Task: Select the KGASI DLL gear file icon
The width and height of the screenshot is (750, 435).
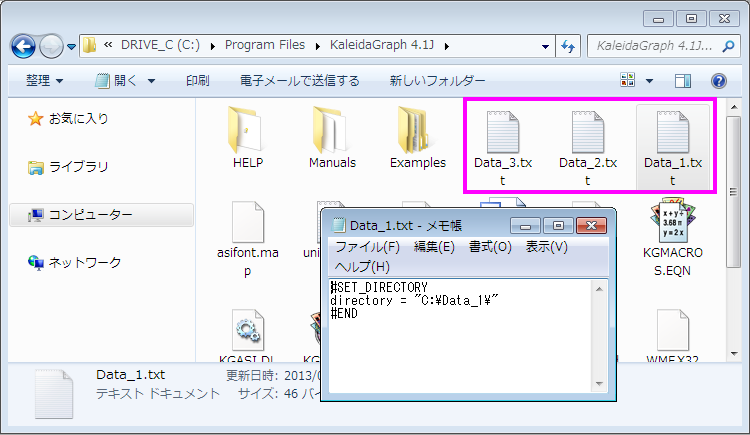Action: [248, 330]
